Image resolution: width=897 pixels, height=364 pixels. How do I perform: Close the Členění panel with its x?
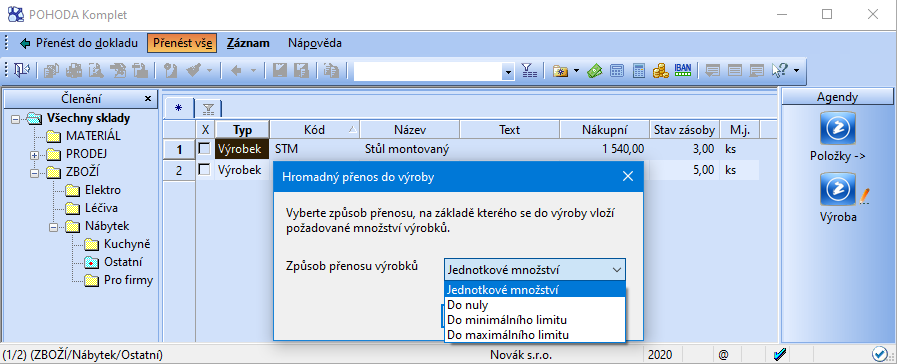point(148,98)
